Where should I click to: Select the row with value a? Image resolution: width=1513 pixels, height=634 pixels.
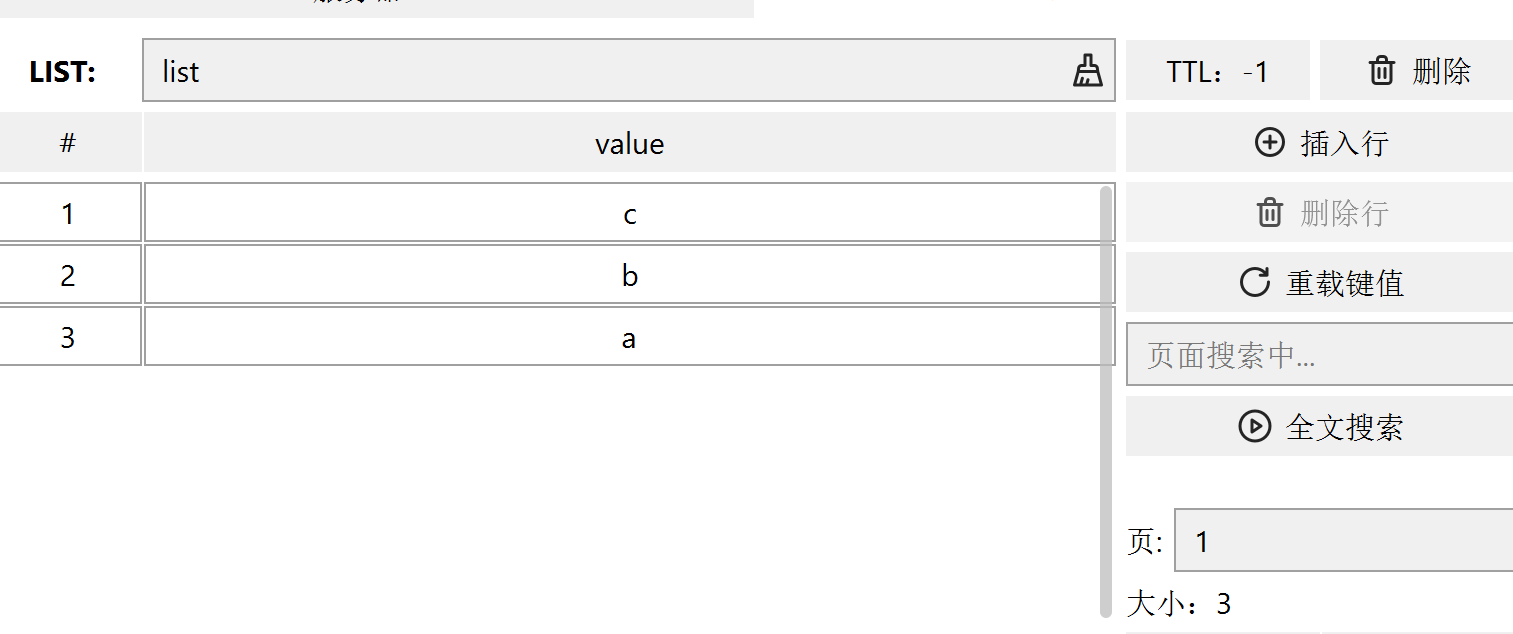coord(629,337)
